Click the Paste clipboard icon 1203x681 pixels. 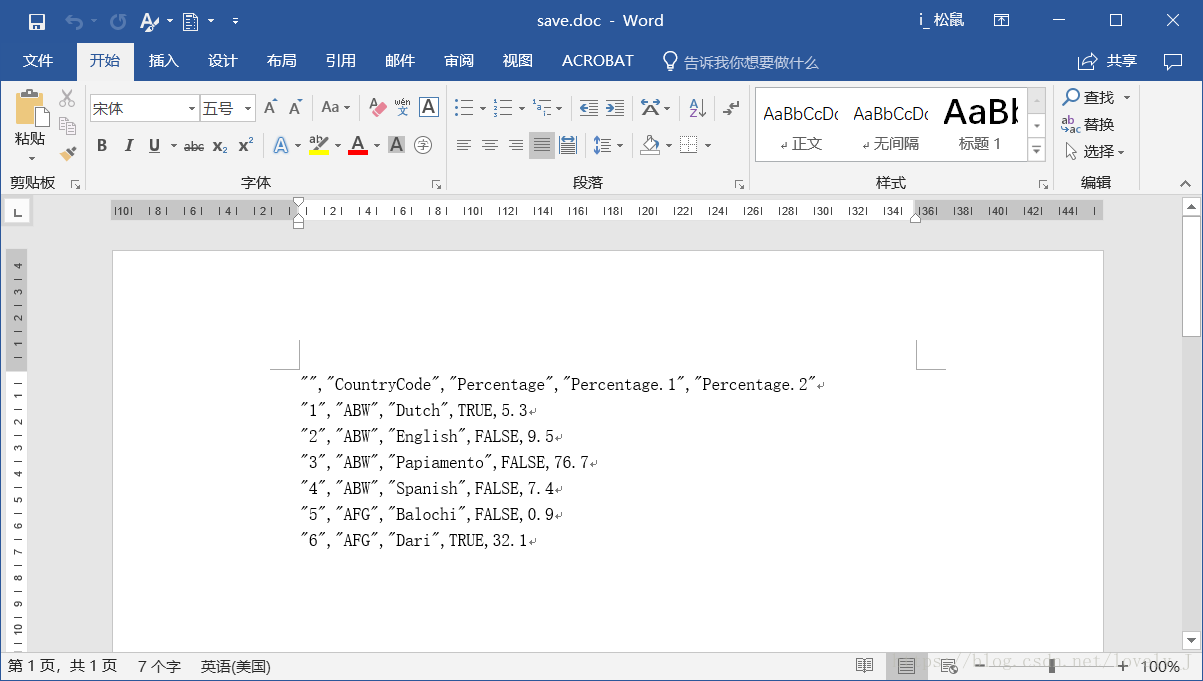point(30,108)
